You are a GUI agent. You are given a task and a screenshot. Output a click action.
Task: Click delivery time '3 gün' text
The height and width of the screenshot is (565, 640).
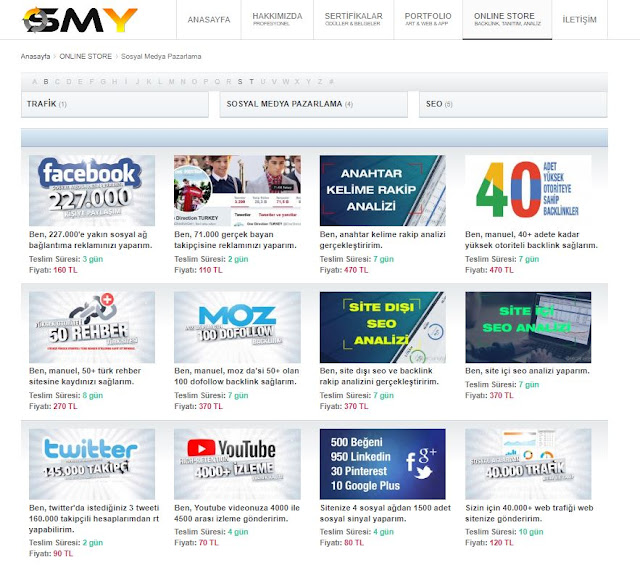pyautogui.click(x=93, y=259)
